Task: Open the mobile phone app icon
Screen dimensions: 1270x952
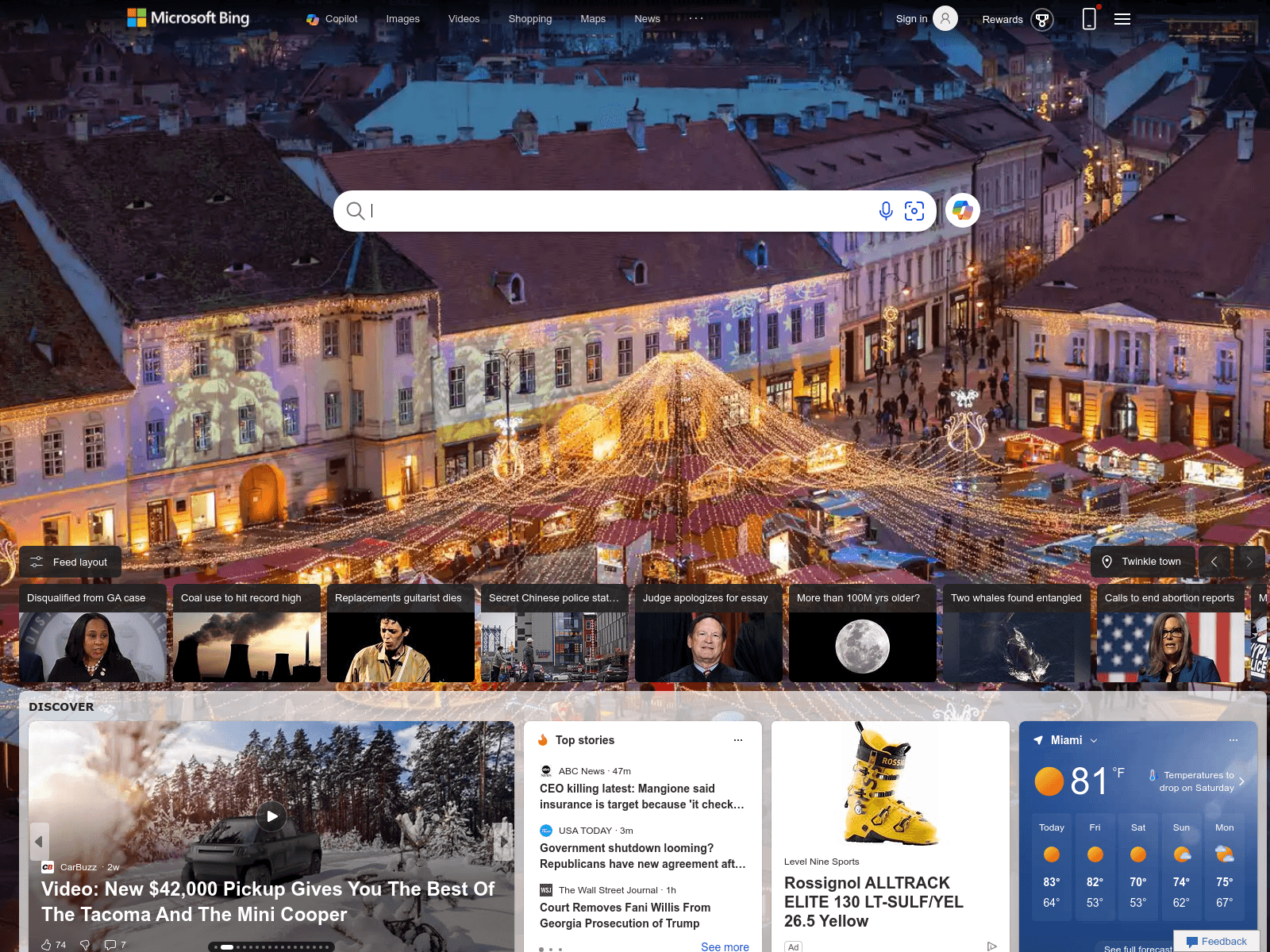Action: pyautogui.click(x=1089, y=18)
